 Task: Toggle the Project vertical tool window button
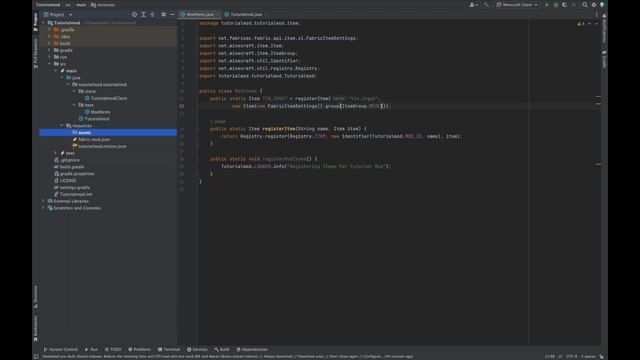[36, 22]
